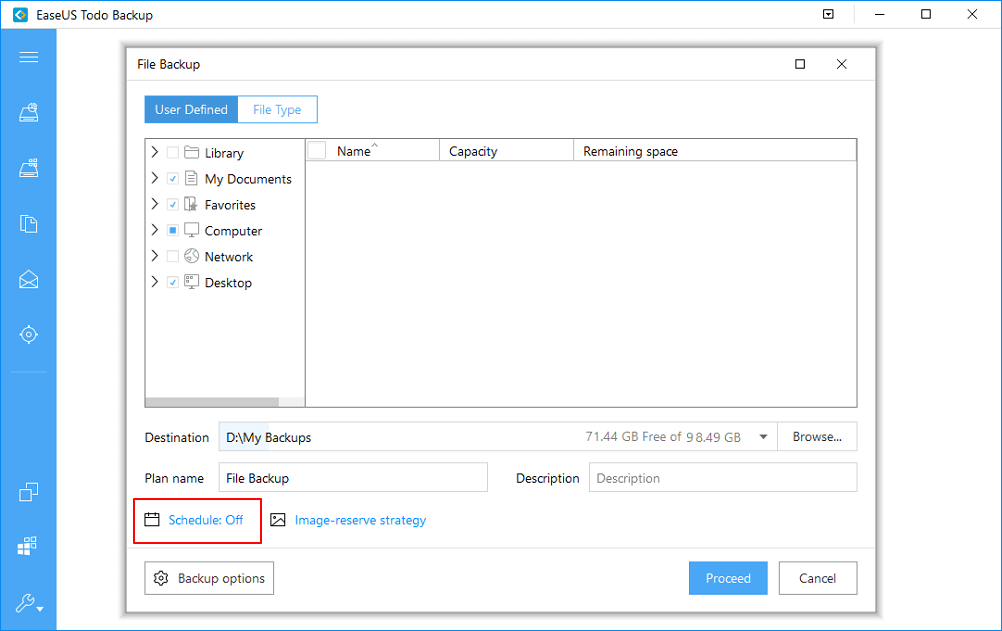Toggle the Computer checkbox

[173, 230]
